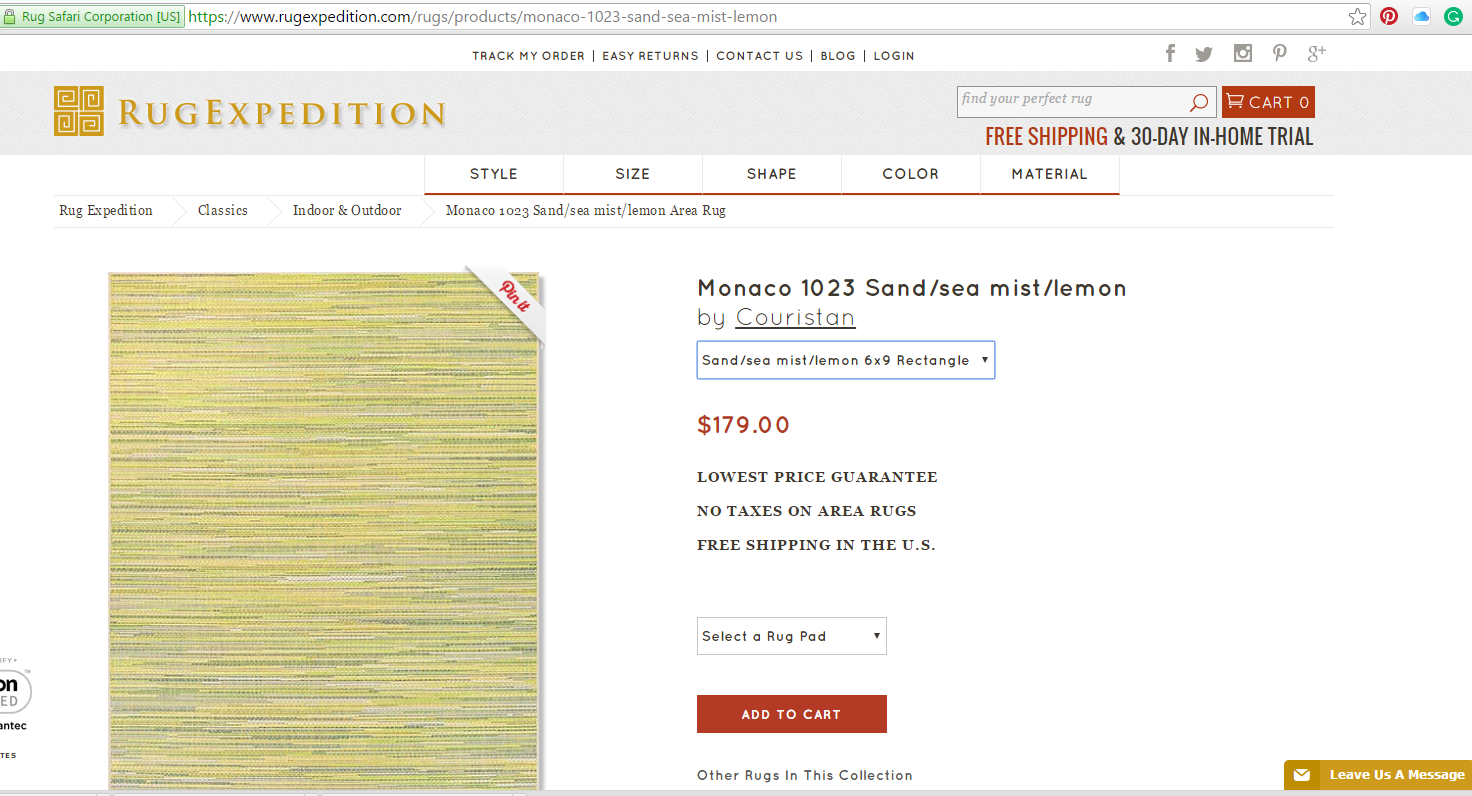Click the search magnifier icon
The width and height of the screenshot is (1472, 796).
tap(1198, 101)
